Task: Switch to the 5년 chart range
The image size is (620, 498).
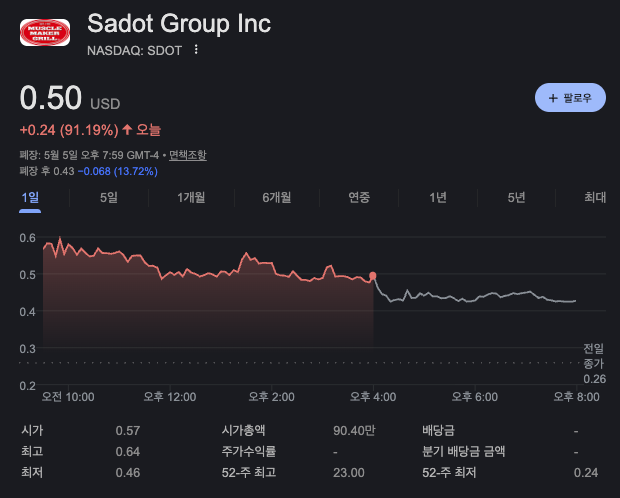Action: point(516,197)
